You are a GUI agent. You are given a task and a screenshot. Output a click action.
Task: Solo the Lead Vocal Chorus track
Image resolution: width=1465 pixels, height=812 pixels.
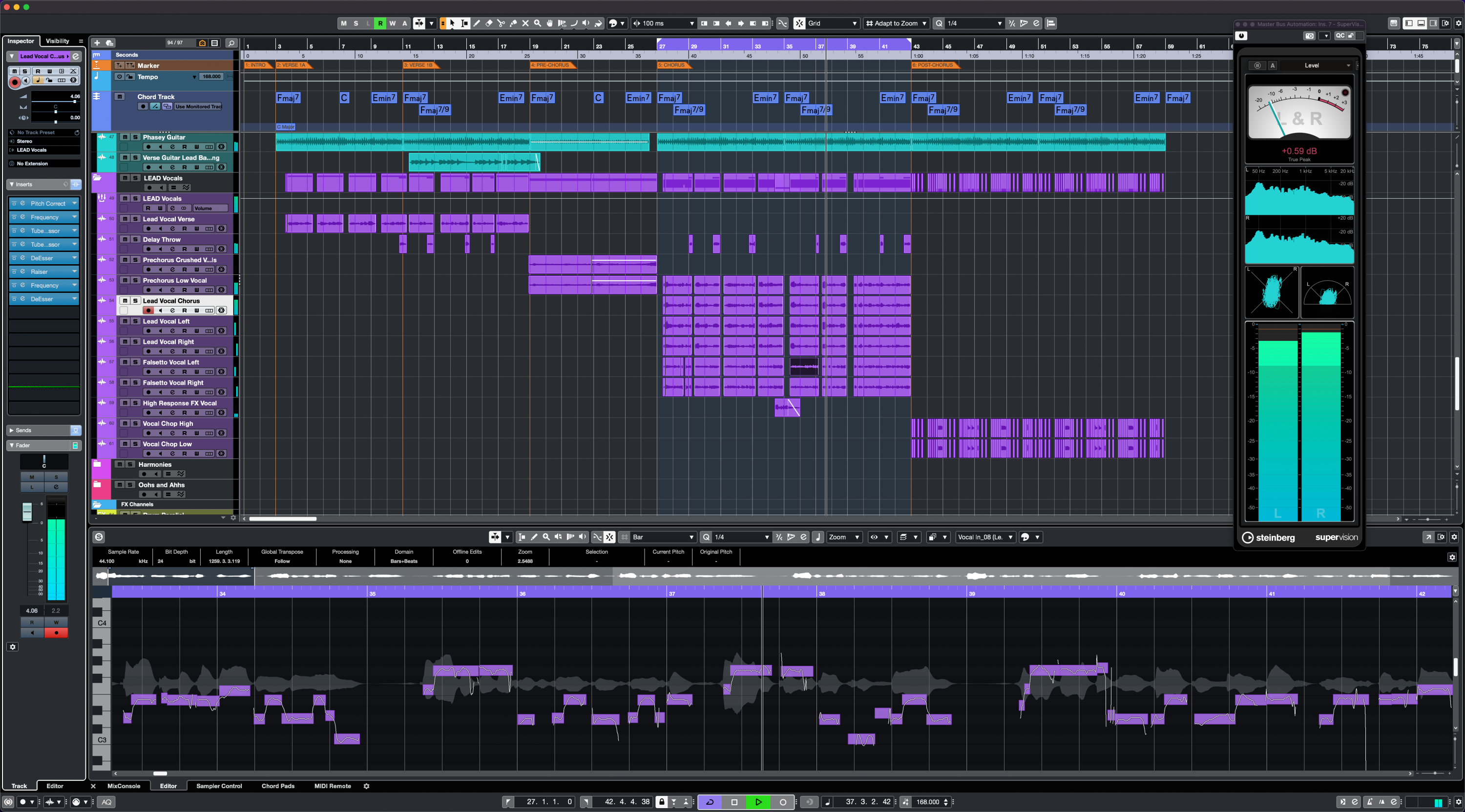(x=135, y=301)
